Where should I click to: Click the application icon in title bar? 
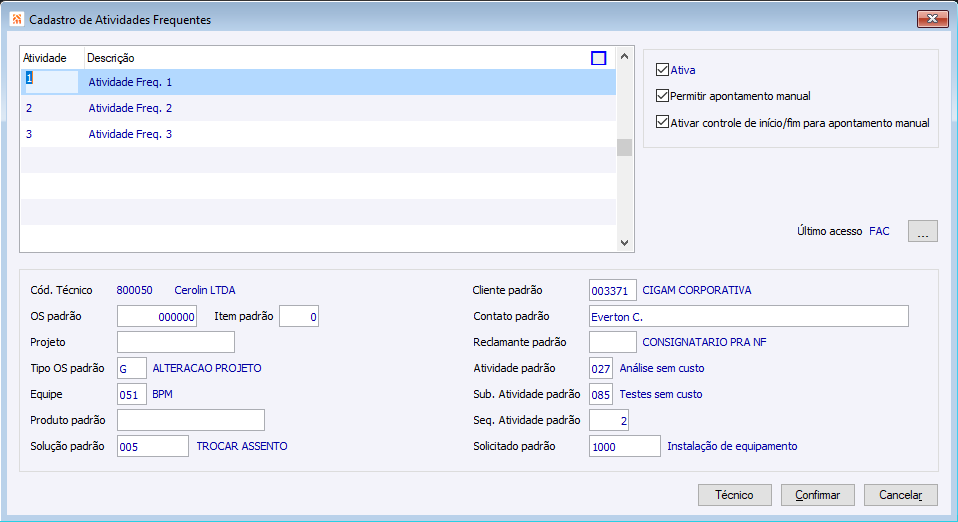(16, 19)
